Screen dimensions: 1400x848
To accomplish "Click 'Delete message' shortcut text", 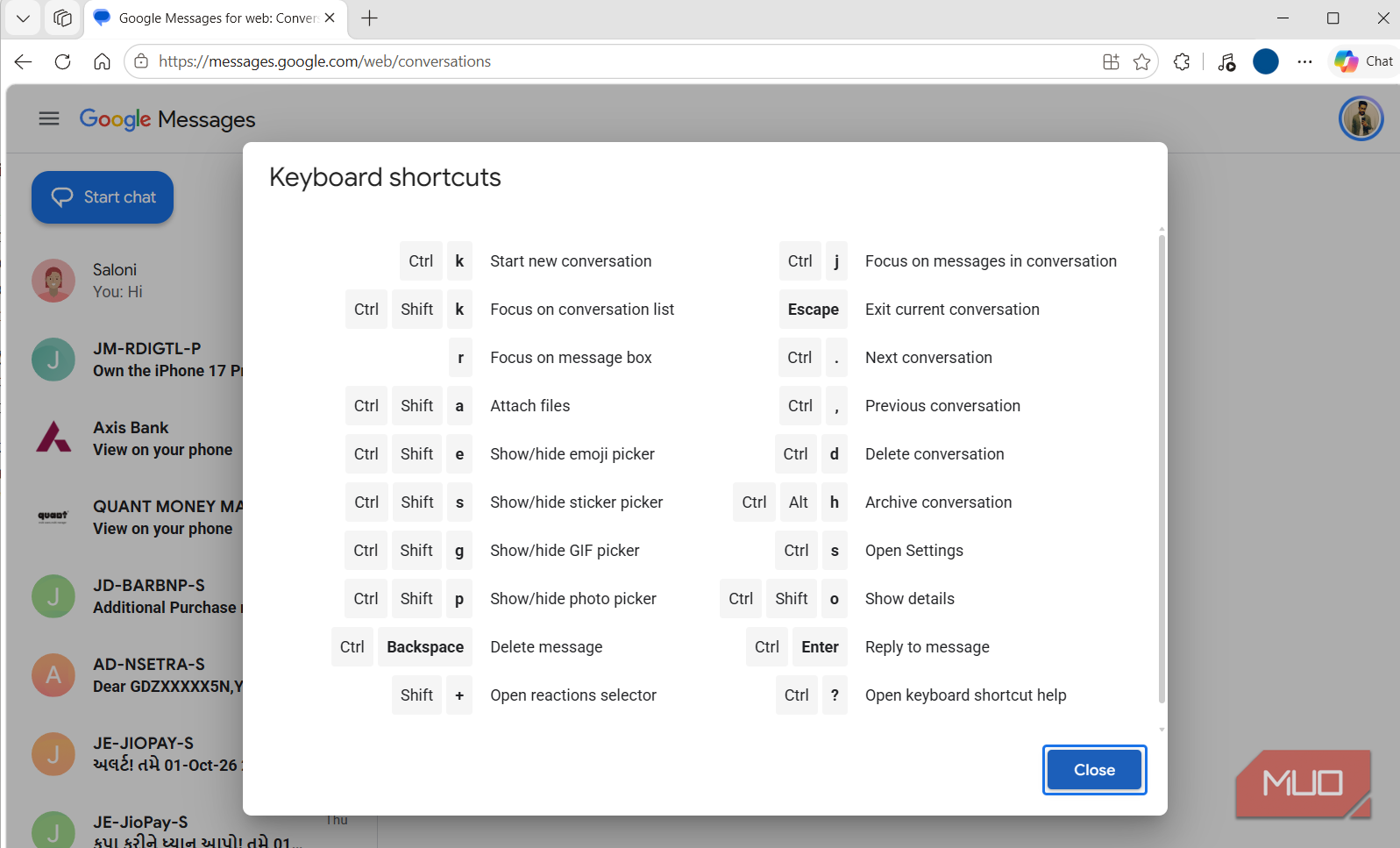I will (x=546, y=647).
